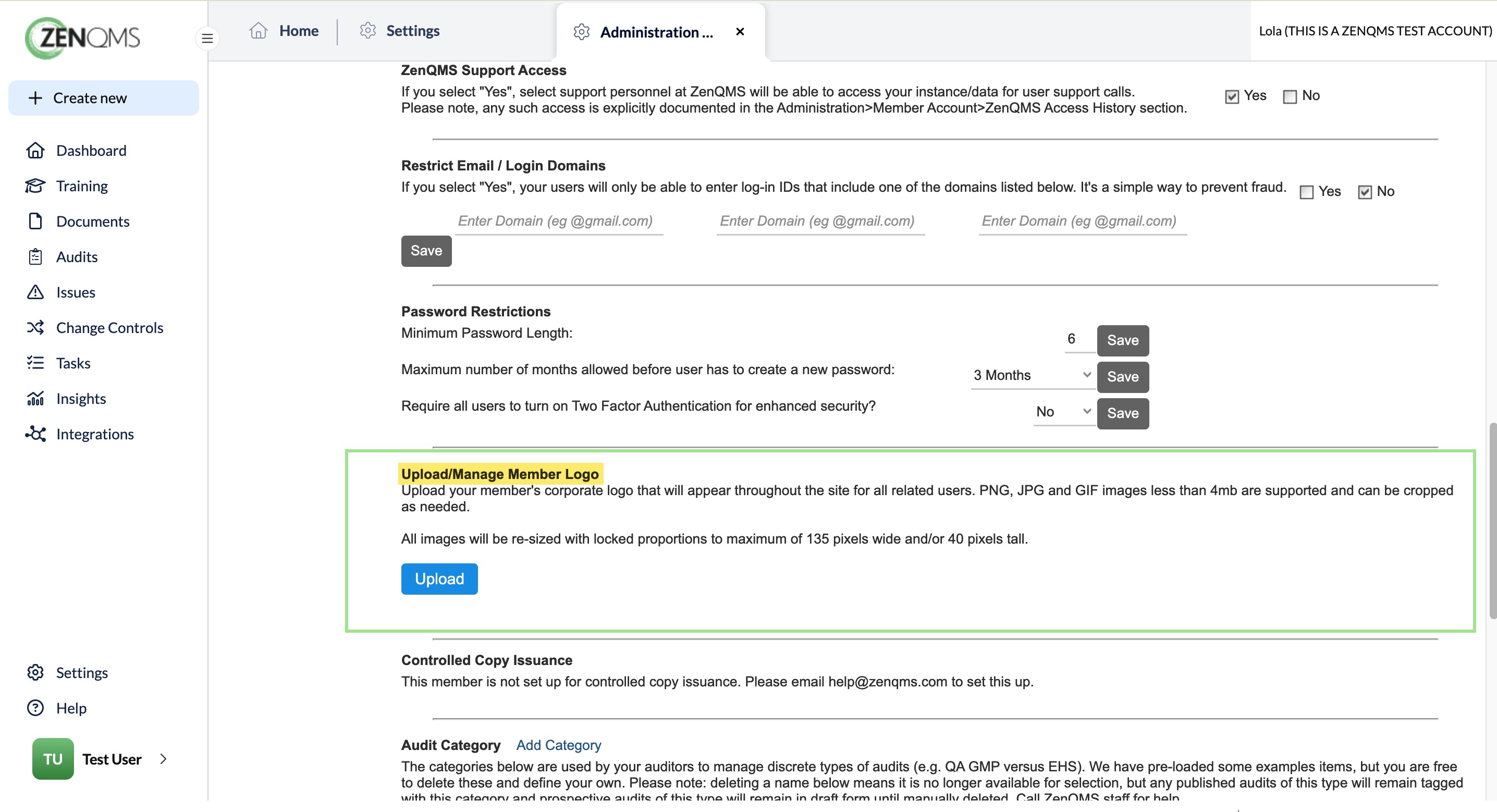Screen dimensions: 1497x812
Task: Expand the Test User menu chevron
Action: pos(163,759)
